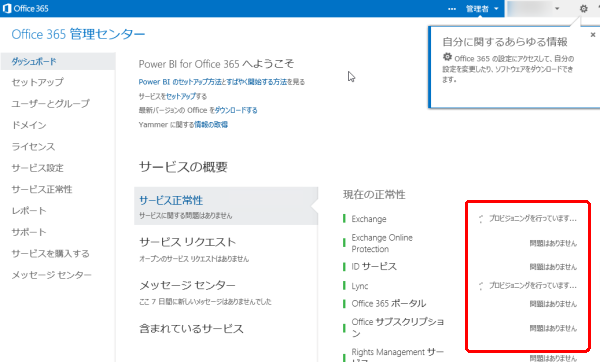Expand the 管理者 dropdown menu

point(482,9)
